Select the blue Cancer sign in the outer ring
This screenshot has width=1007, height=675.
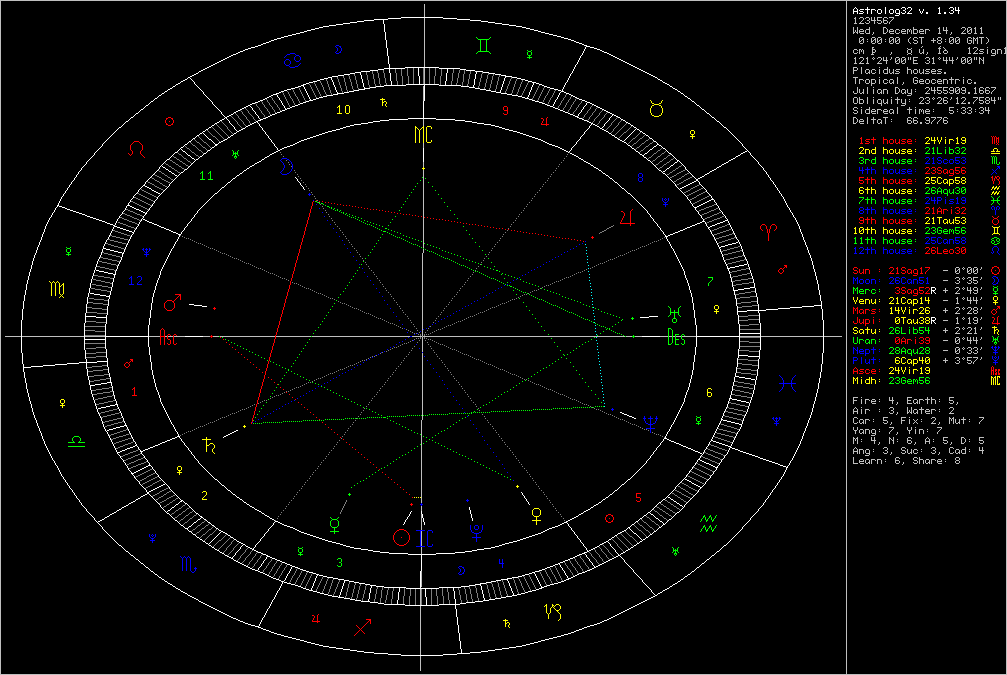tap(293, 60)
